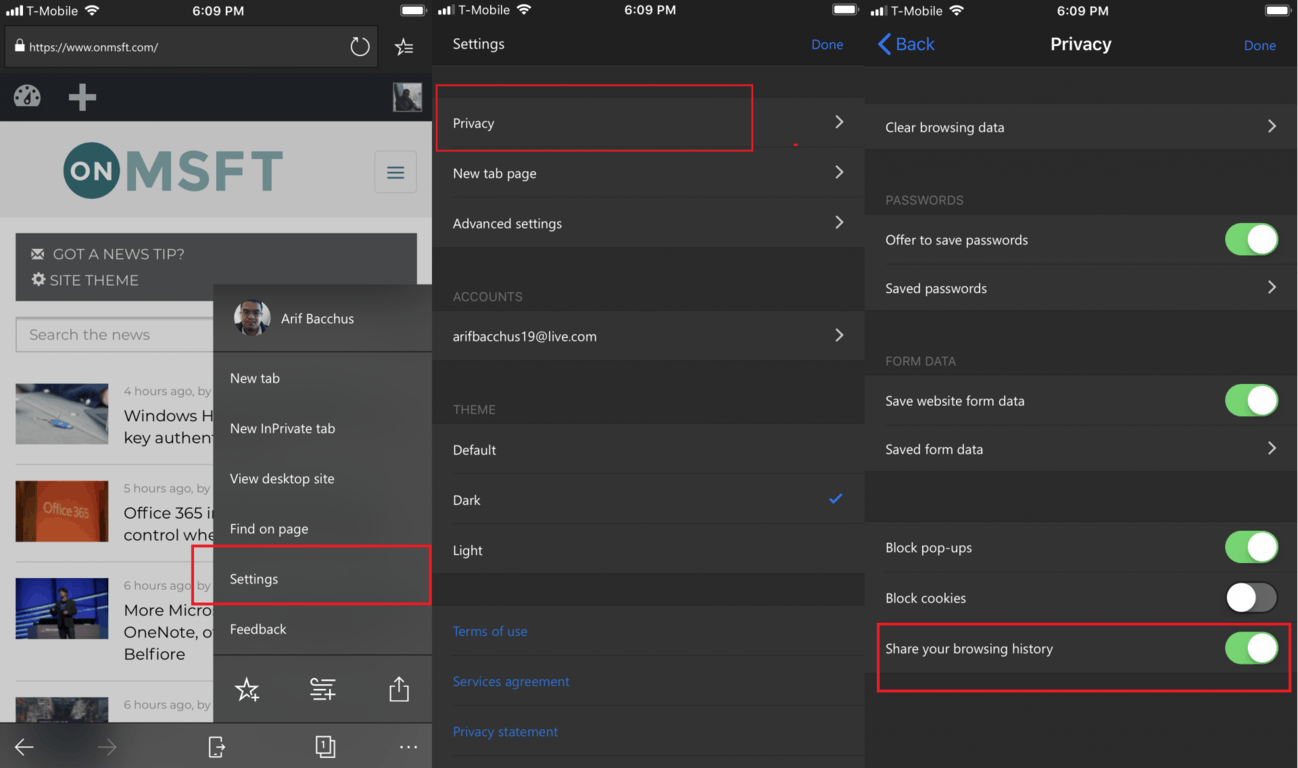Screen dimensions: 1298x768
Task: Open Services agreement link
Action: tap(511, 681)
